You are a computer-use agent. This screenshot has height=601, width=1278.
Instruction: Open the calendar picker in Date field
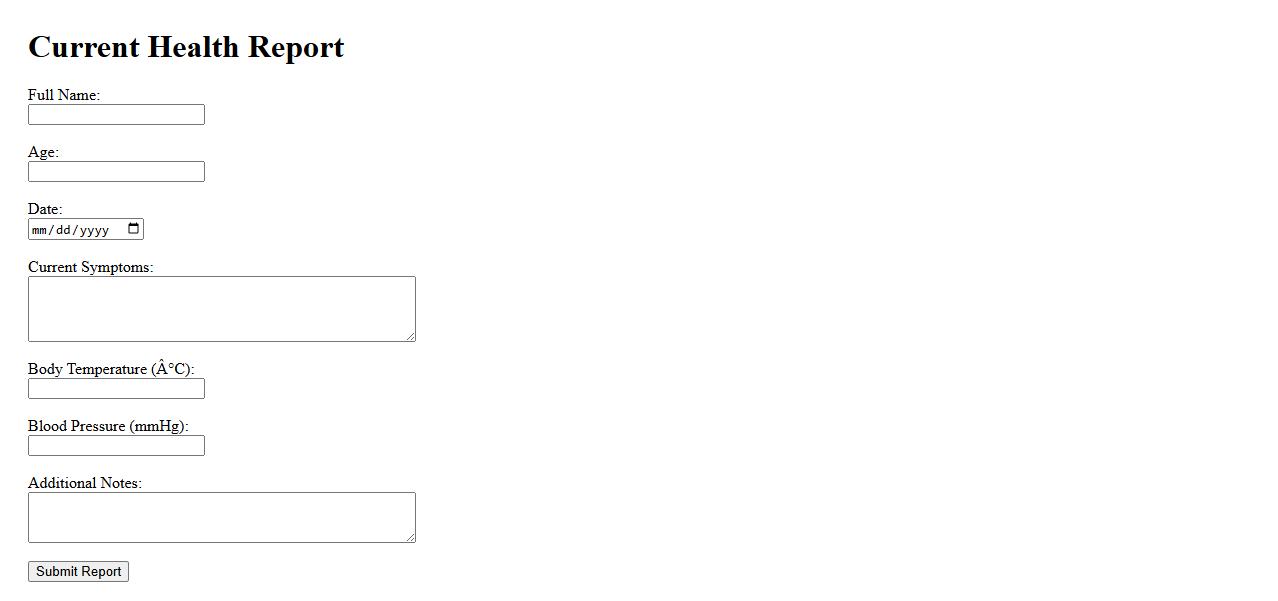click(x=134, y=229)
